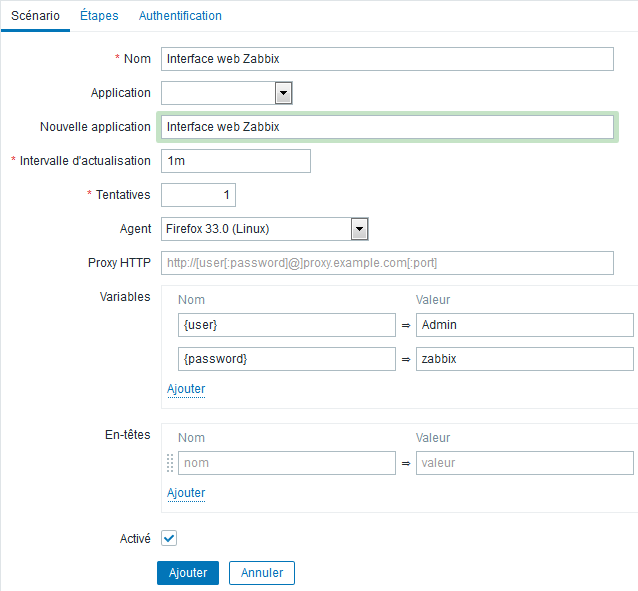638x591 pixels.
Task: Click the drag handle beside En-têtes row
Action: point(170,463)
